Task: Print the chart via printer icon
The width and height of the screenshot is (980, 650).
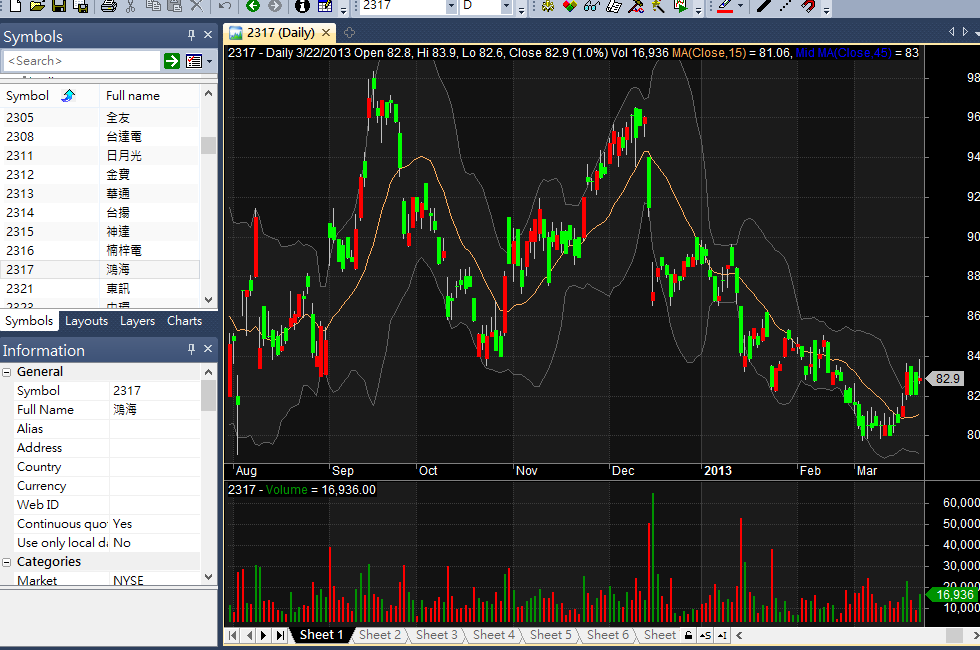Action: 109,6
